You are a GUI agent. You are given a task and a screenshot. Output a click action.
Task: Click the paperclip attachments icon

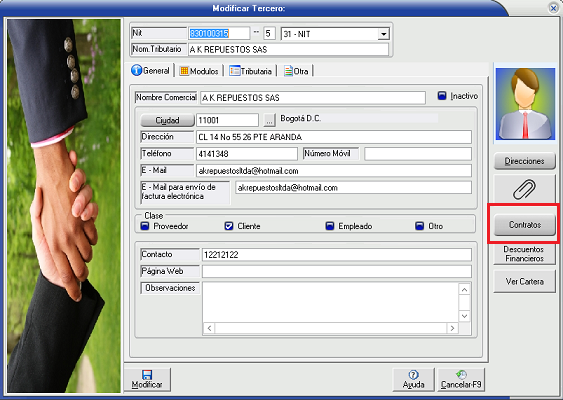point(525,189)
